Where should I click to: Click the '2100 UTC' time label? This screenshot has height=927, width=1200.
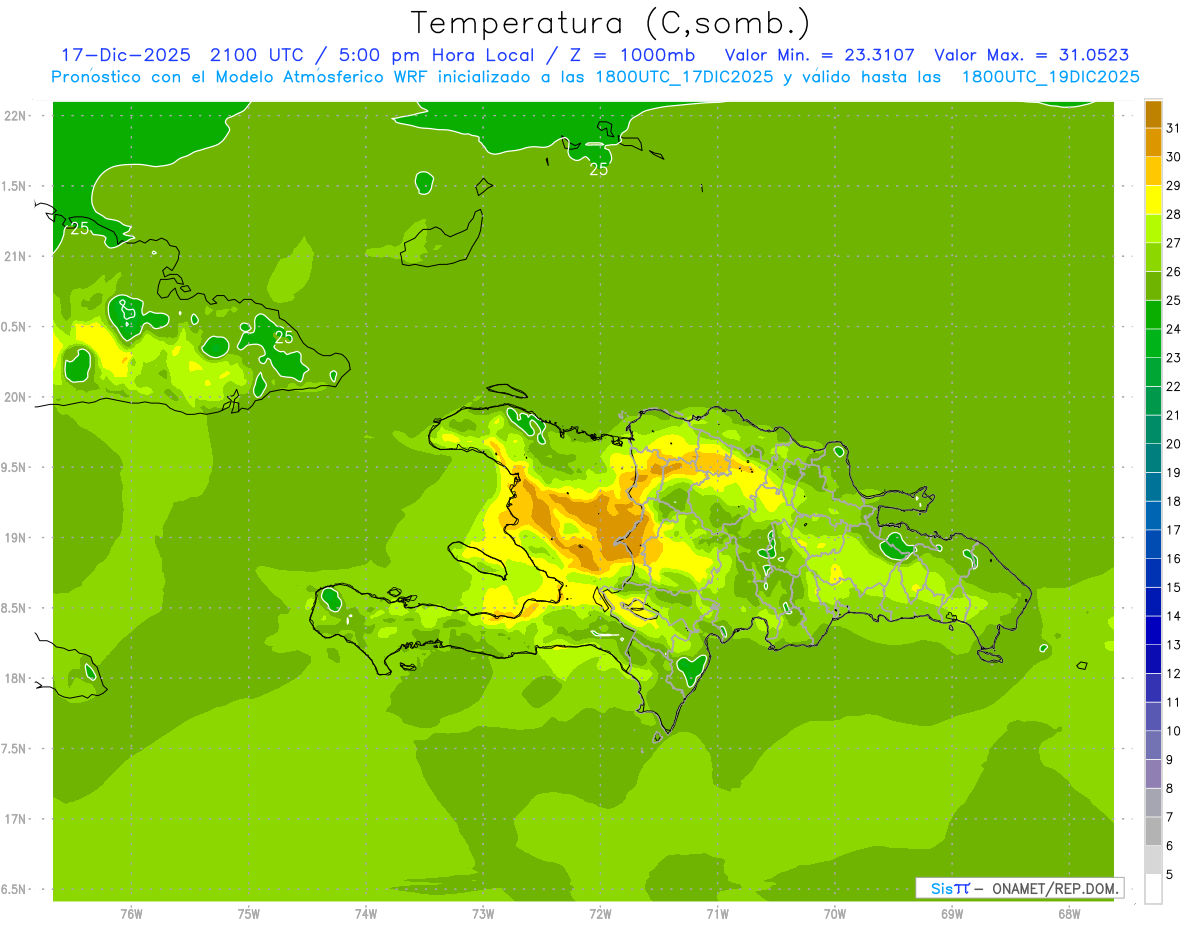(257, 55)
